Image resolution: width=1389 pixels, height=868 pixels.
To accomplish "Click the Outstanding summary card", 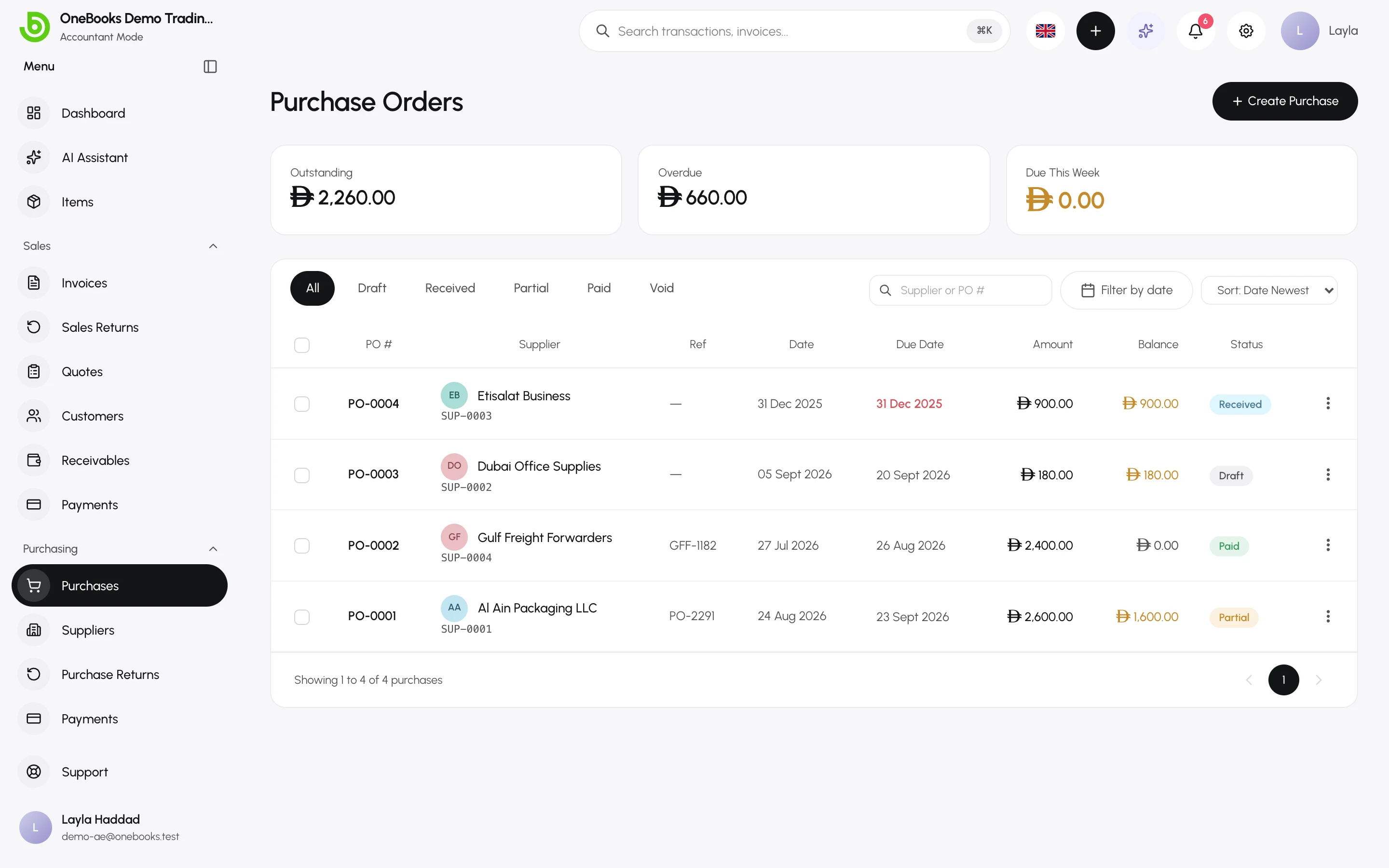I will tap(446, 190).
